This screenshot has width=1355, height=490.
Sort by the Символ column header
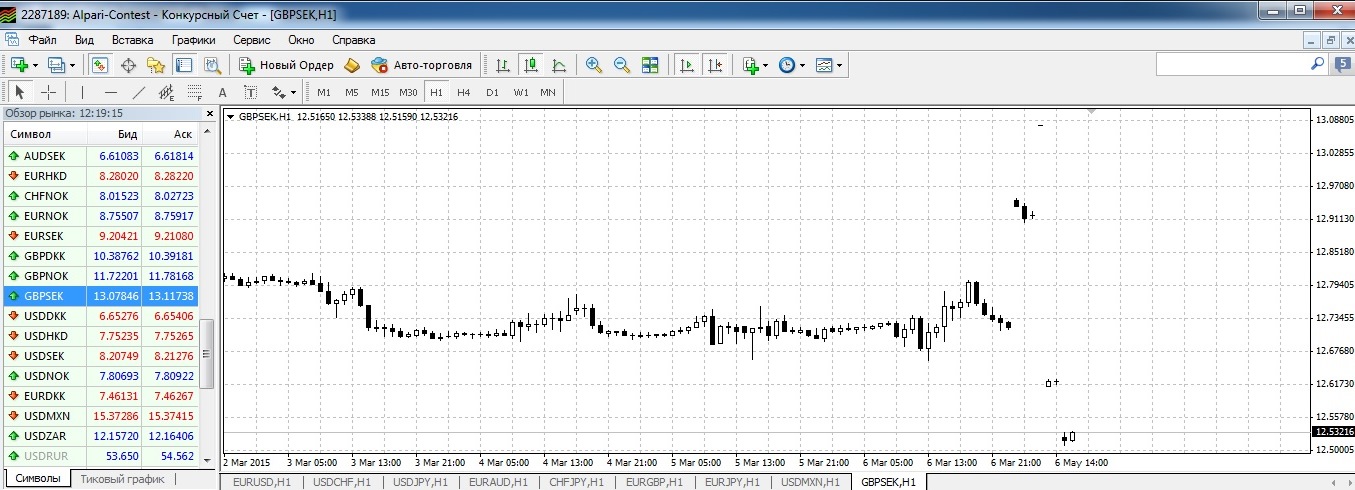click(x=44, y=134)
